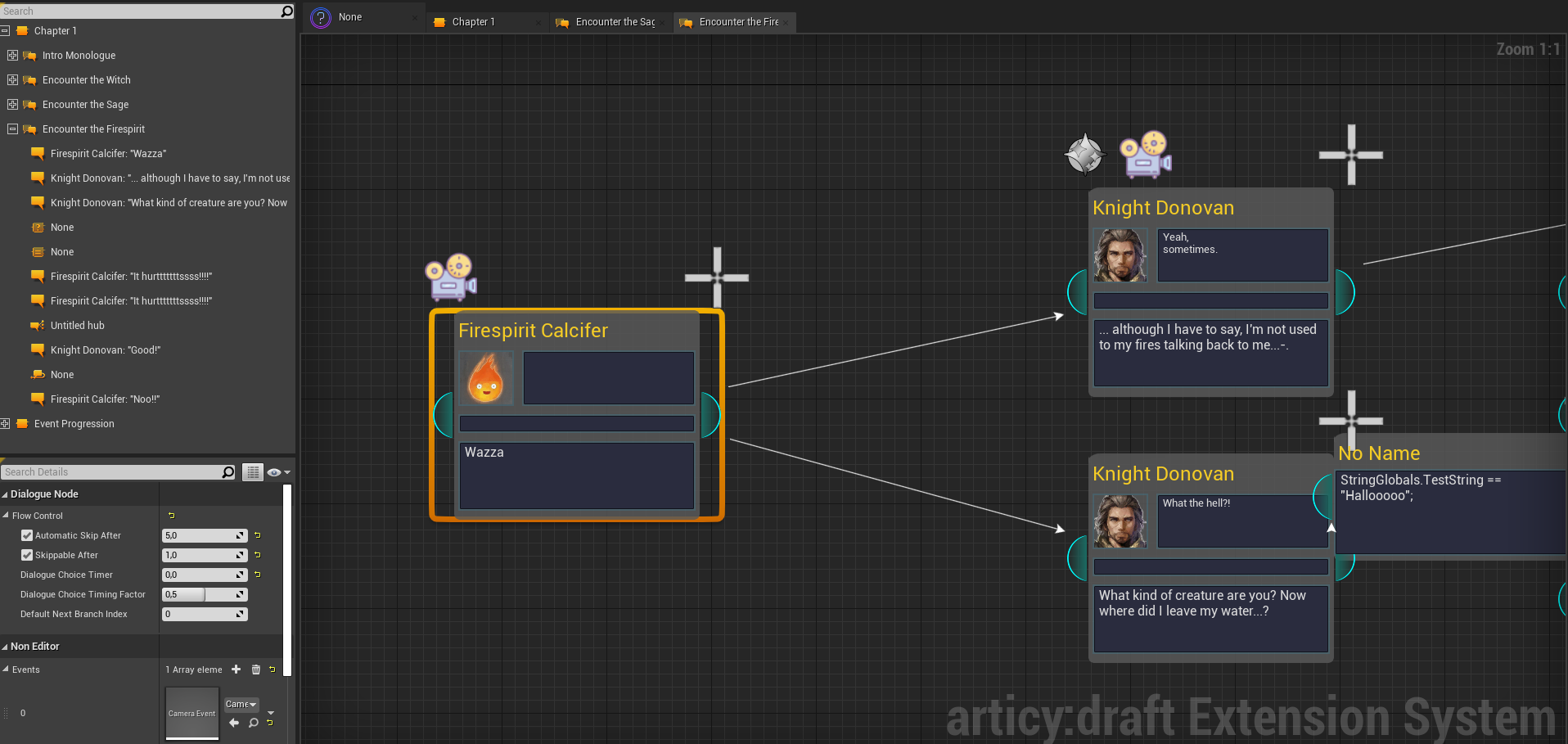Collapse the Flow Control category
The width and height of the screenshot is (1568, 744).
click(x=6, y=516)
